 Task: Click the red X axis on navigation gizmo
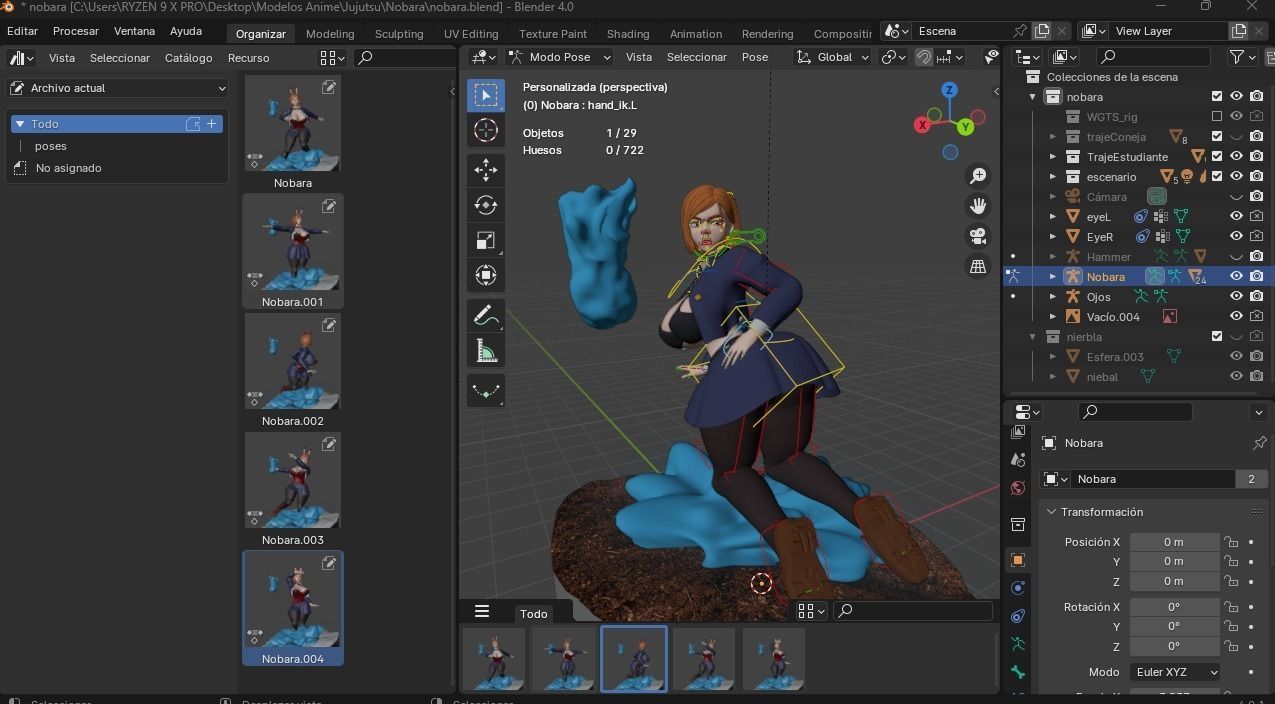(922, 125)
